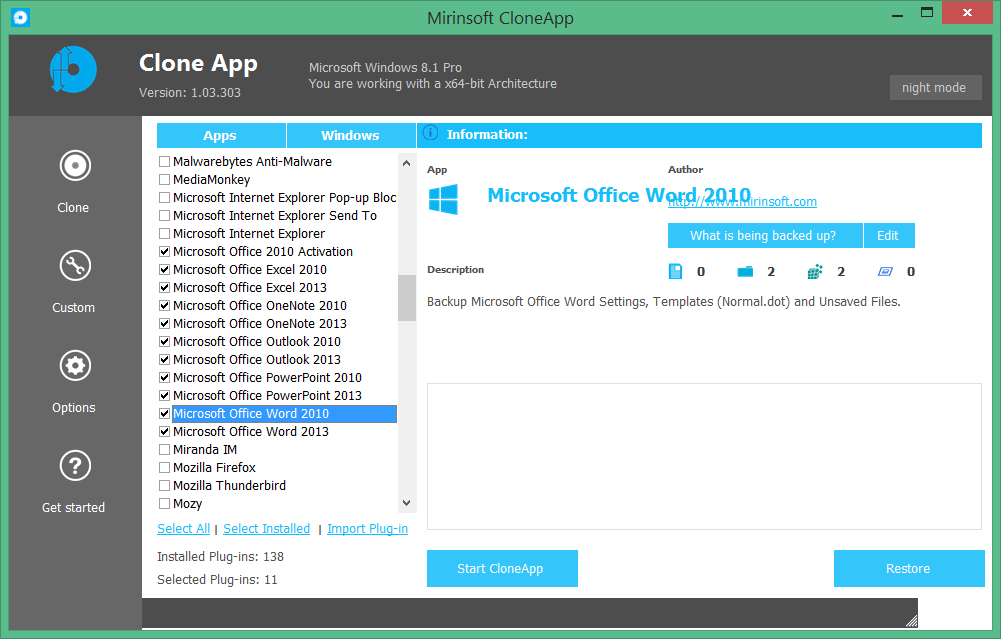The width and height of the screenshot is (1001, 639).
Task: Click the registry keys count icon
Action: [x=815, y=271]
